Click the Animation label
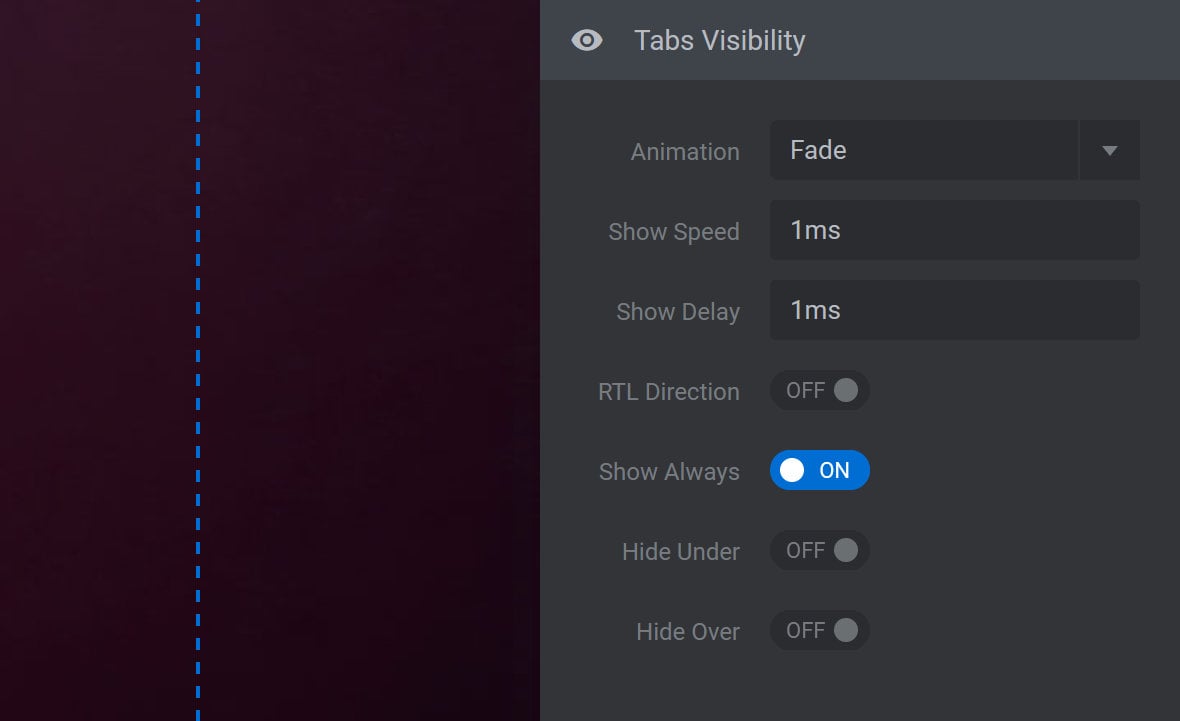 685,151
